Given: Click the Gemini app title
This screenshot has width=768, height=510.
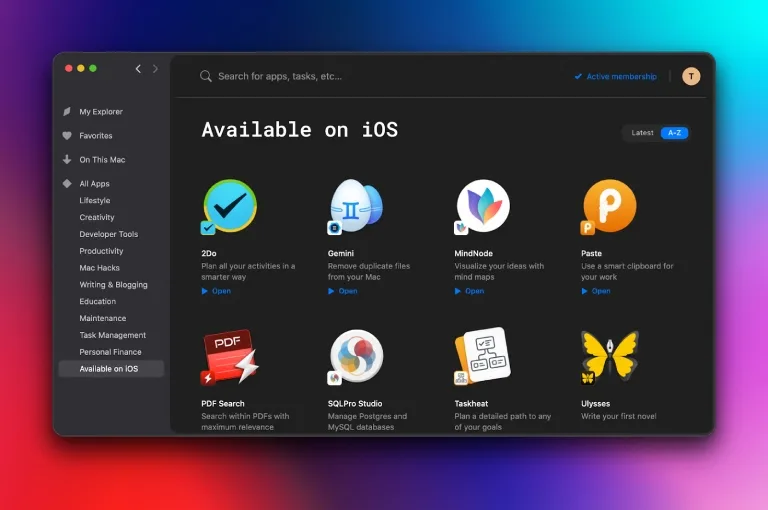Looking at the screenshot, I should click(341, 253).
